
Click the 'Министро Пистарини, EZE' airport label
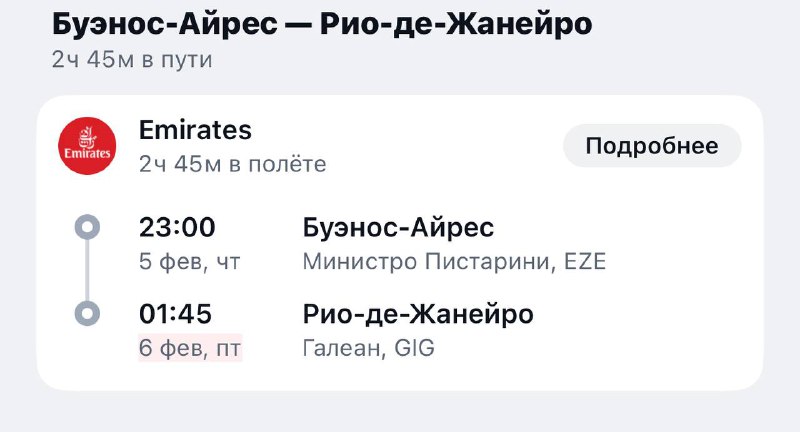(454, 262)
